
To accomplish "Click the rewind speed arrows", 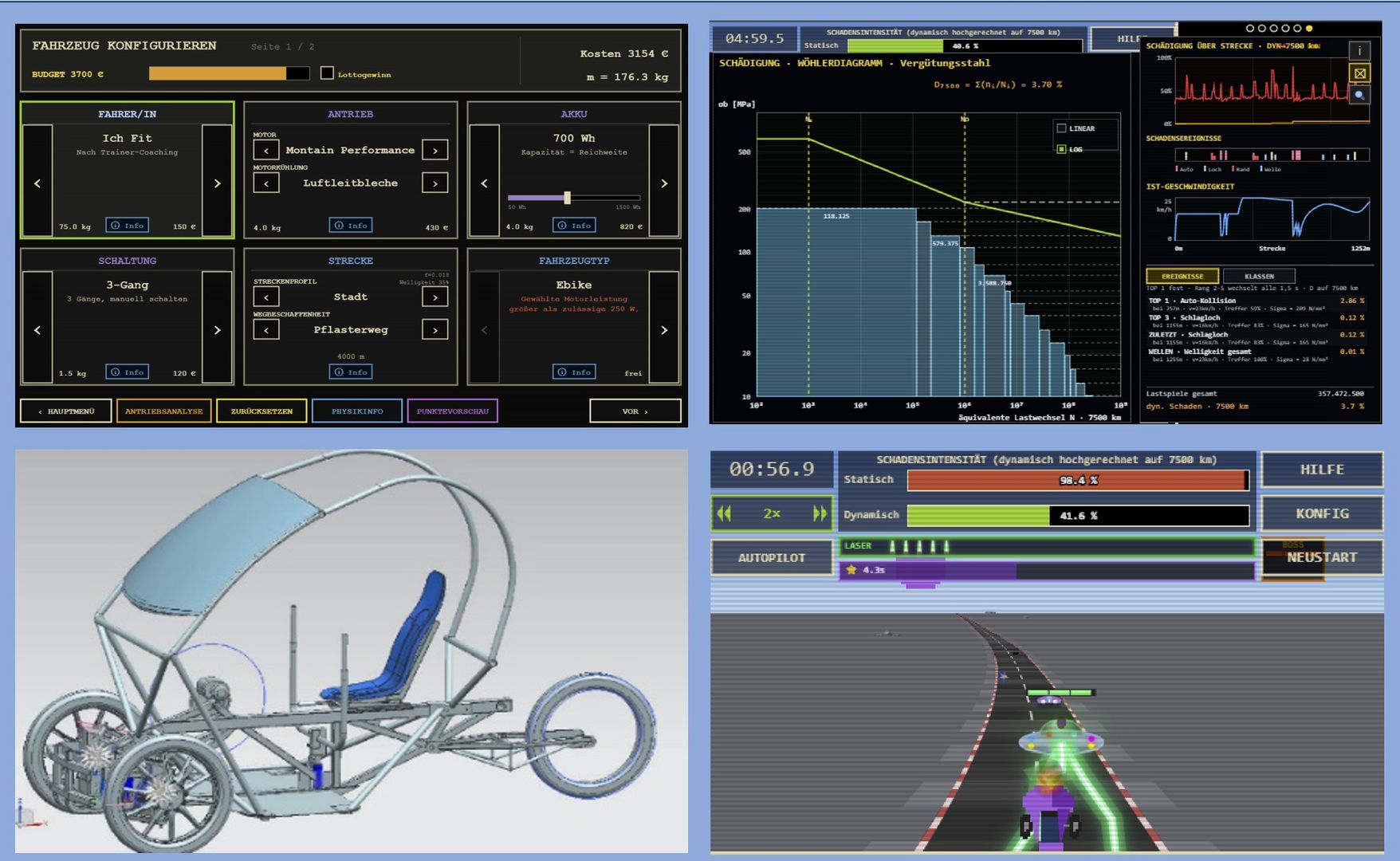I will click(724, 513).
